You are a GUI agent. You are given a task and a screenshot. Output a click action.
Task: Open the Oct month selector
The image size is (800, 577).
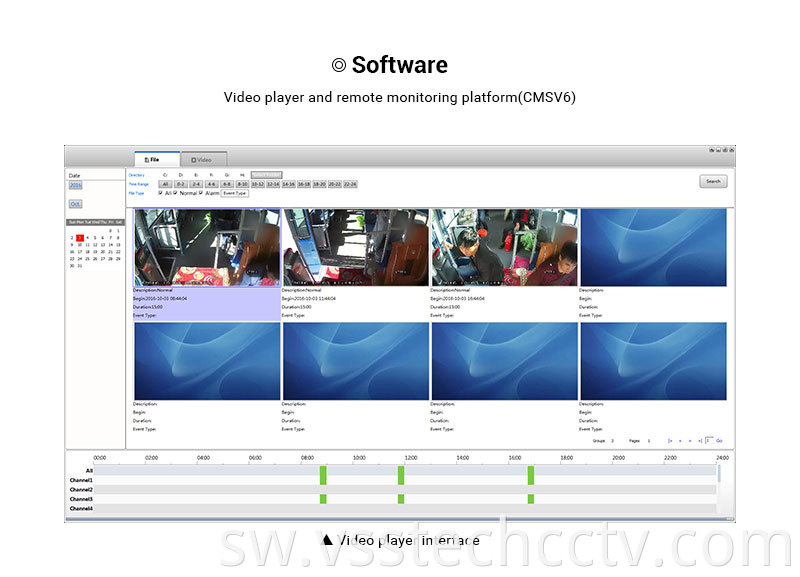click(x=75, y=204)
